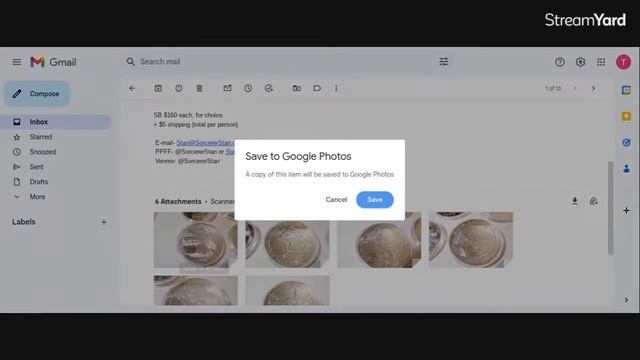Image resolution: width=640 pixels, height=360 pixels.
Task: Cancel the Save to Google Photos dialog
Action: pyautogui.click(x=336, y=200)
